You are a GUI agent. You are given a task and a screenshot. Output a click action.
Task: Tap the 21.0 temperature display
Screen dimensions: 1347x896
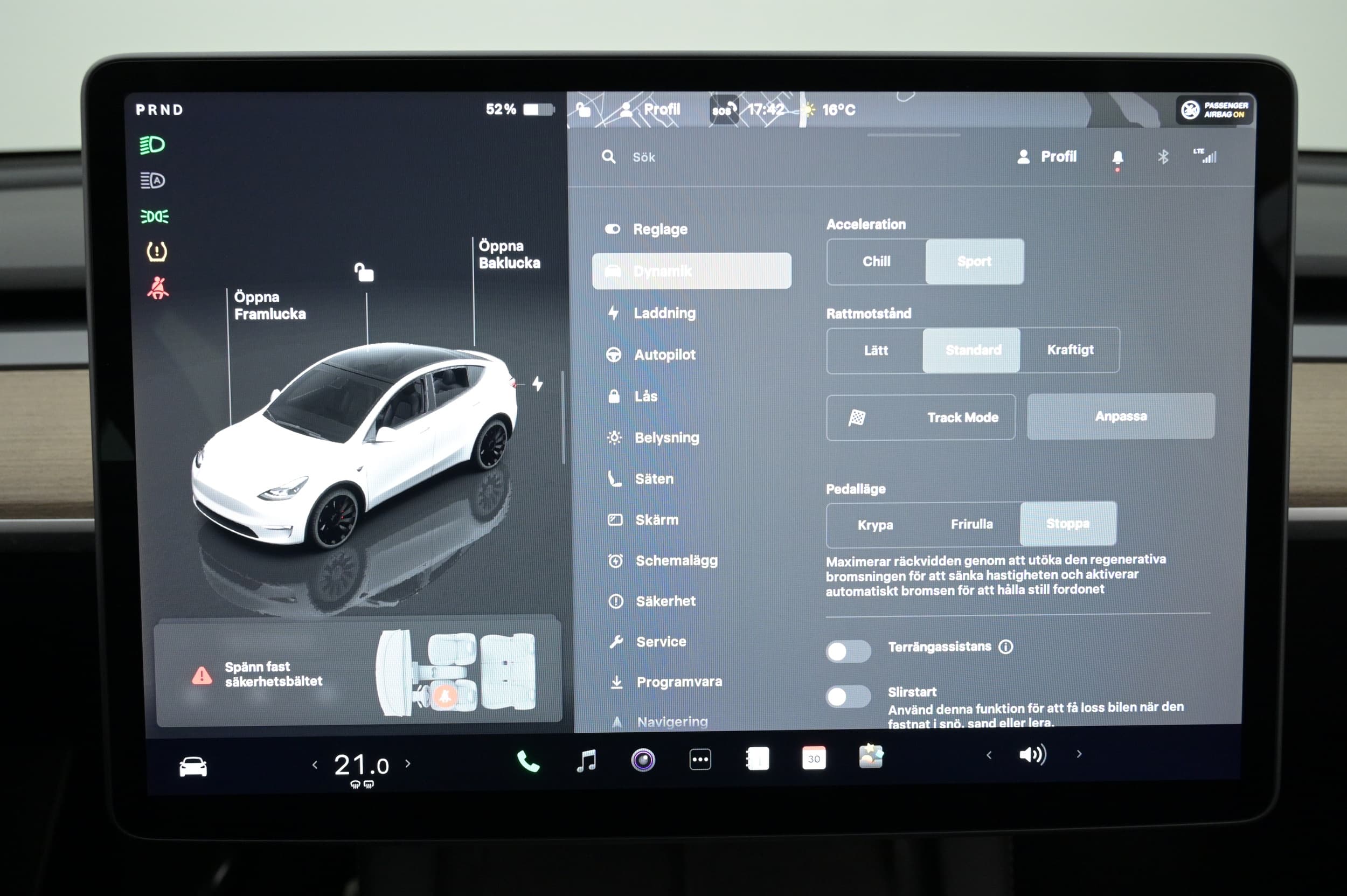click(361, 766)
